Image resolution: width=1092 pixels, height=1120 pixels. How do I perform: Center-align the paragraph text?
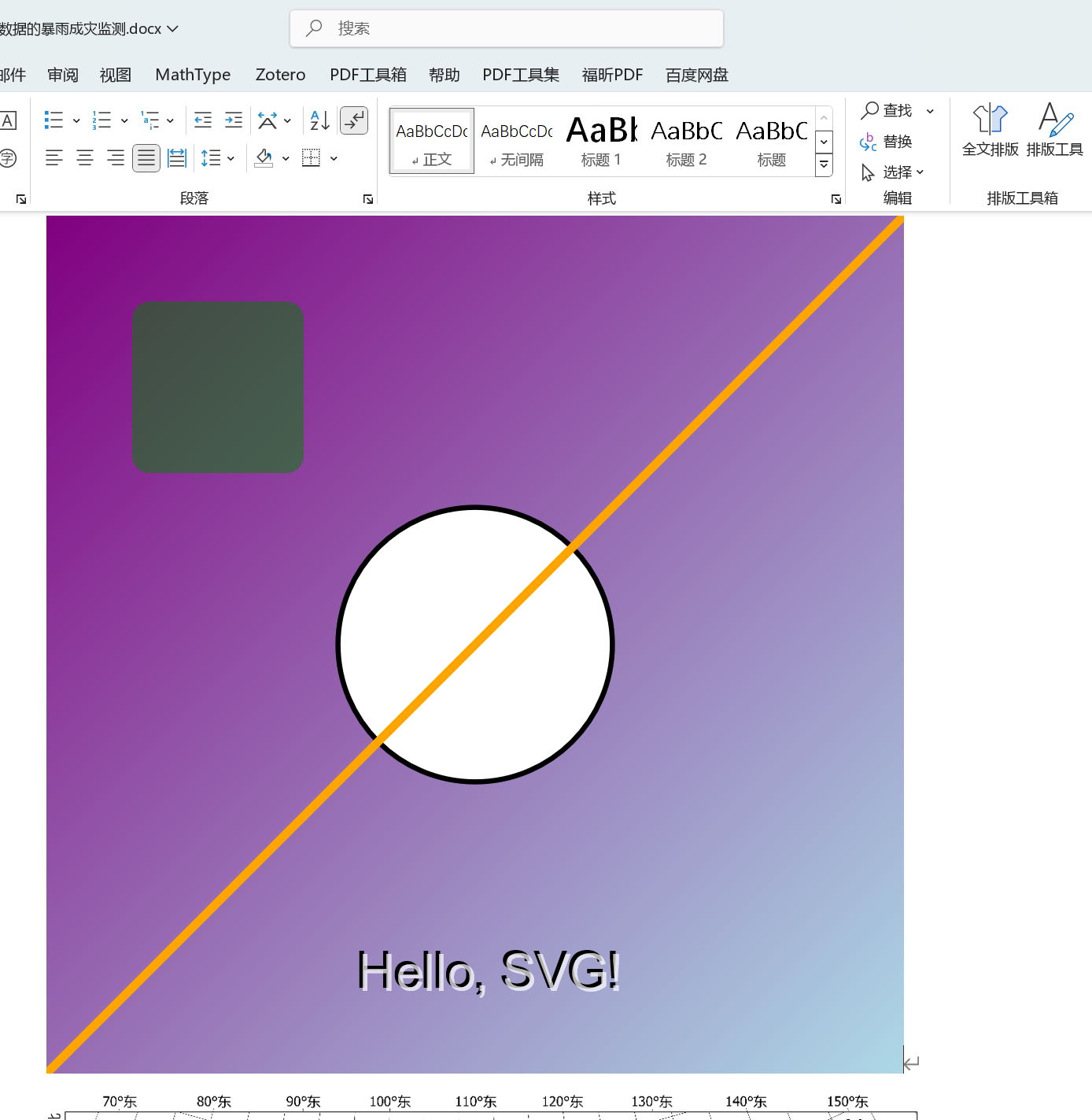[x=85, y=158]
